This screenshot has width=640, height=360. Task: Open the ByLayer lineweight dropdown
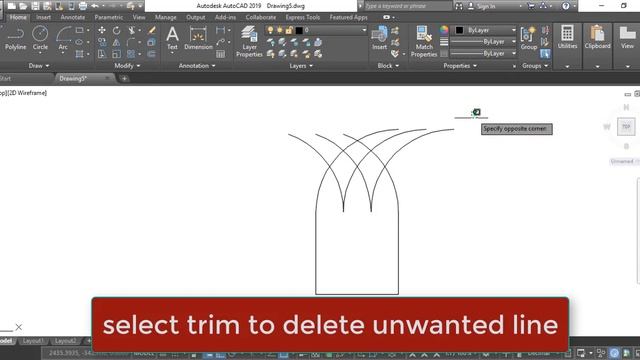tap(513, 42)
